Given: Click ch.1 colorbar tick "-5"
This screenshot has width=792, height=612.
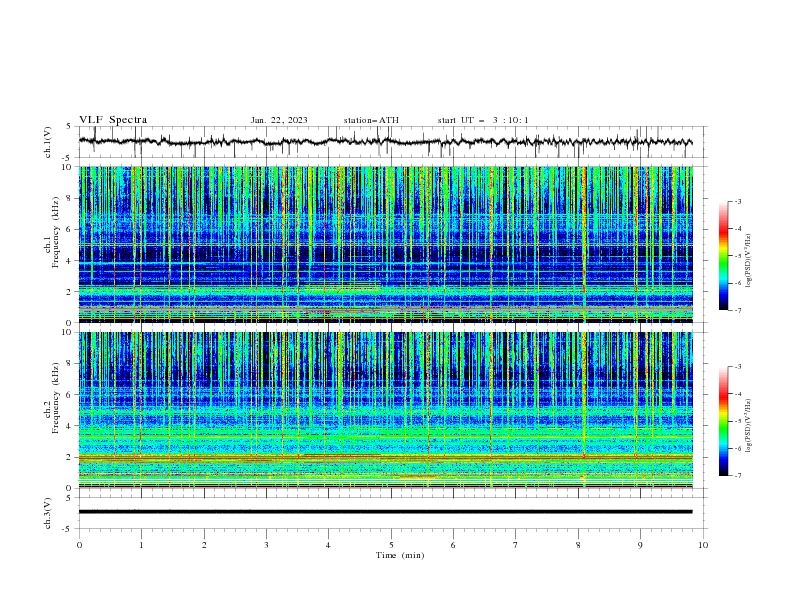Looking at the screenshot, I should coord(738,256).
